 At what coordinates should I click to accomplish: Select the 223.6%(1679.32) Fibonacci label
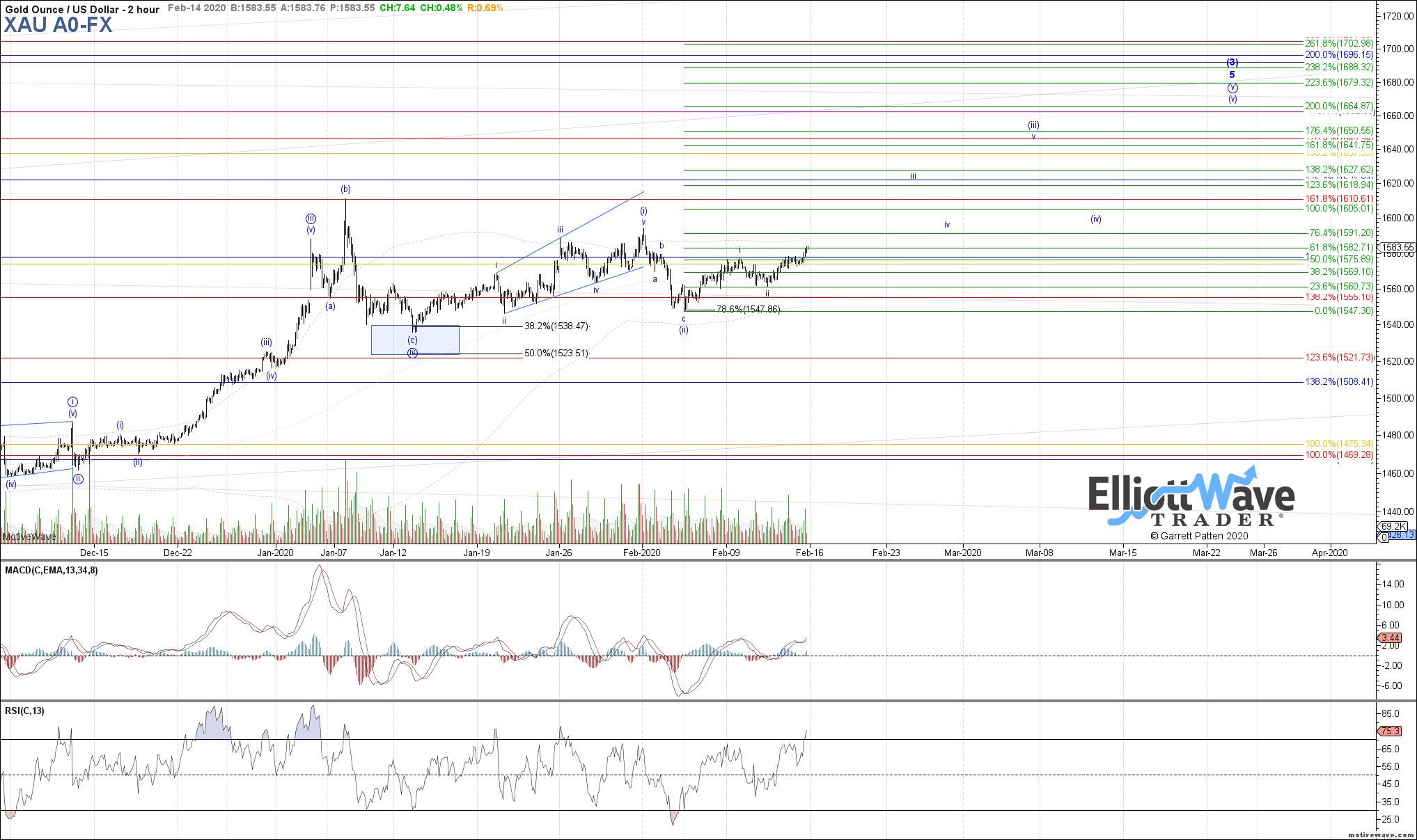pyautogui.click(x=1339, y=82)
